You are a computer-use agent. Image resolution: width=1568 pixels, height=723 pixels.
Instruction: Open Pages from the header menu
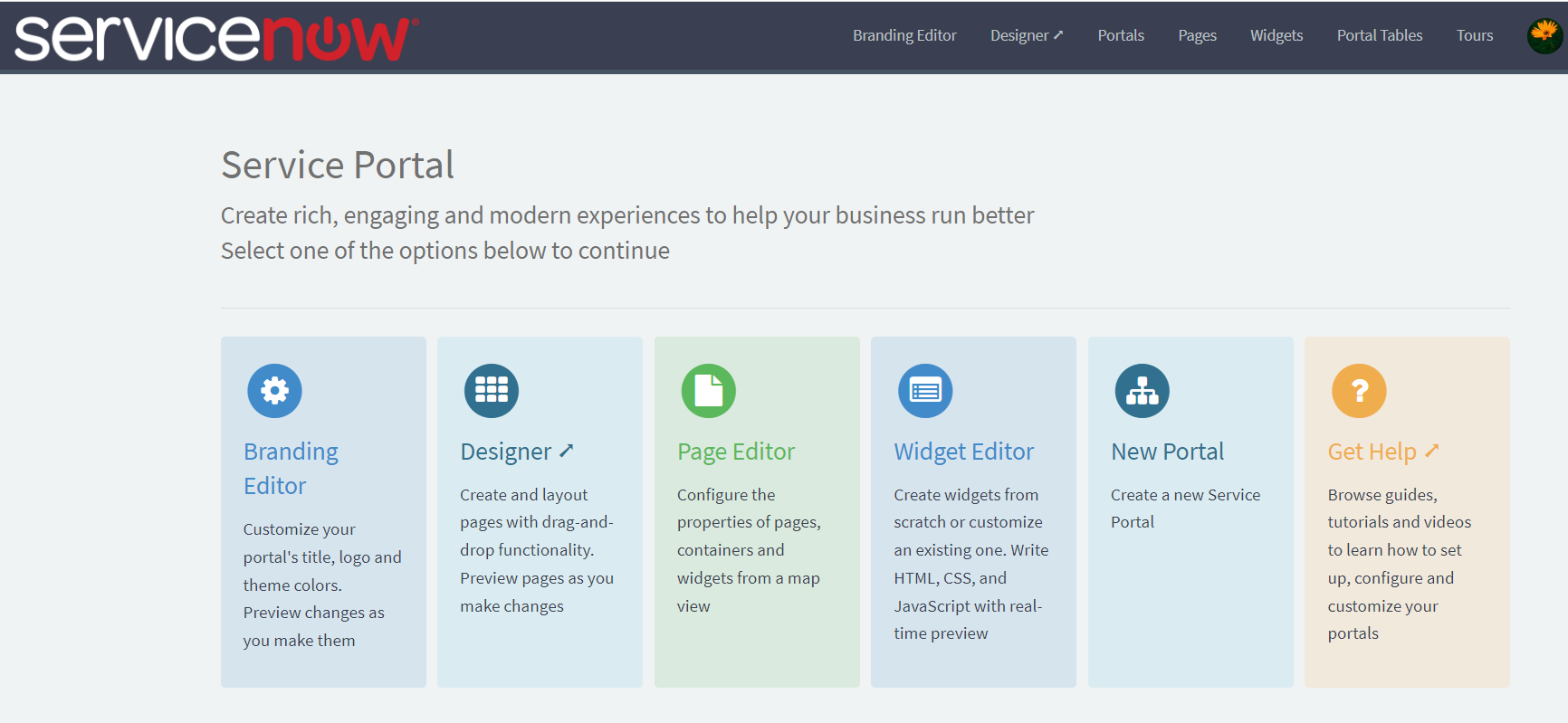[x=1197, y=35]
